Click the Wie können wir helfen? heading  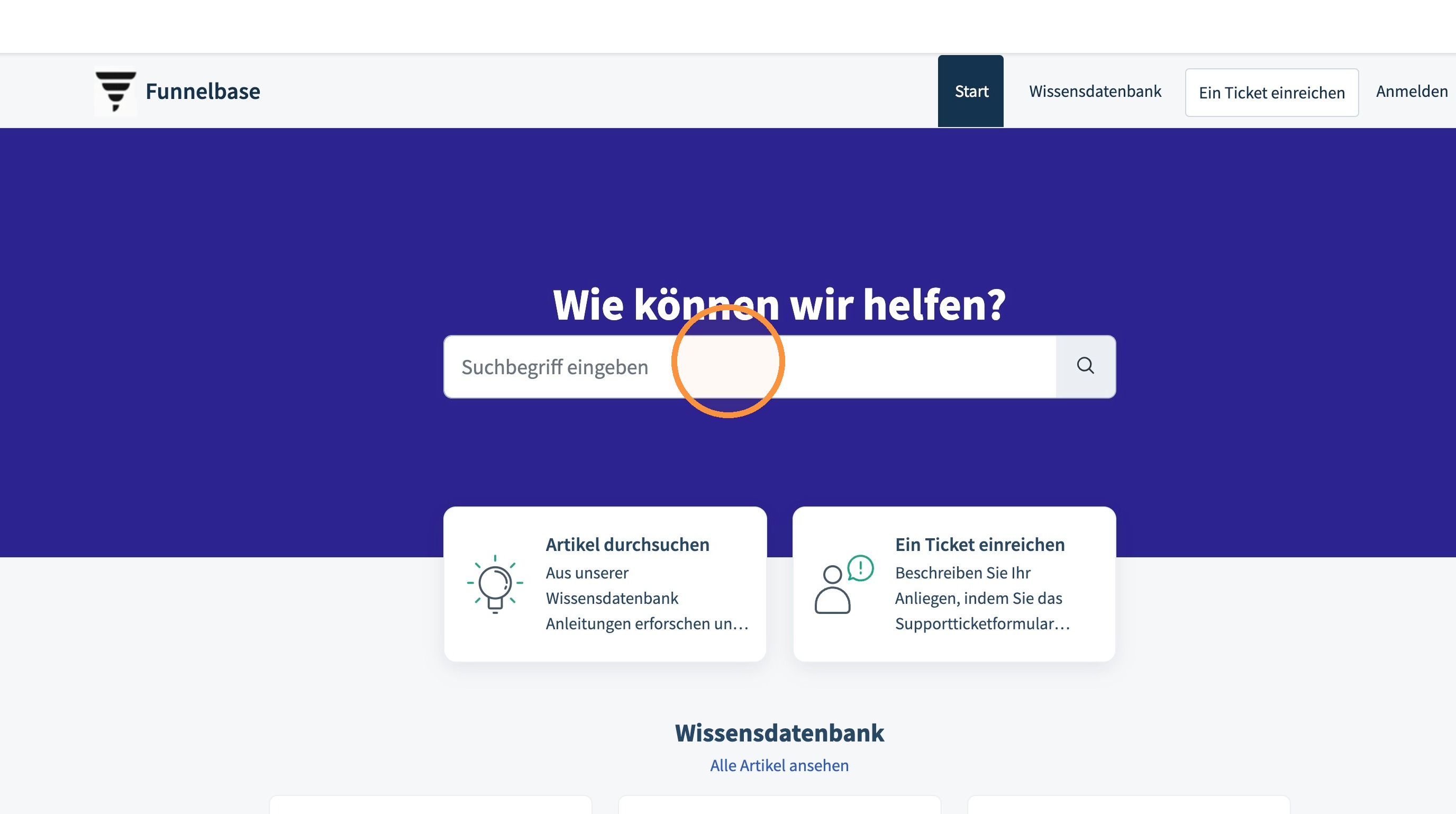(x=779, y=304)
